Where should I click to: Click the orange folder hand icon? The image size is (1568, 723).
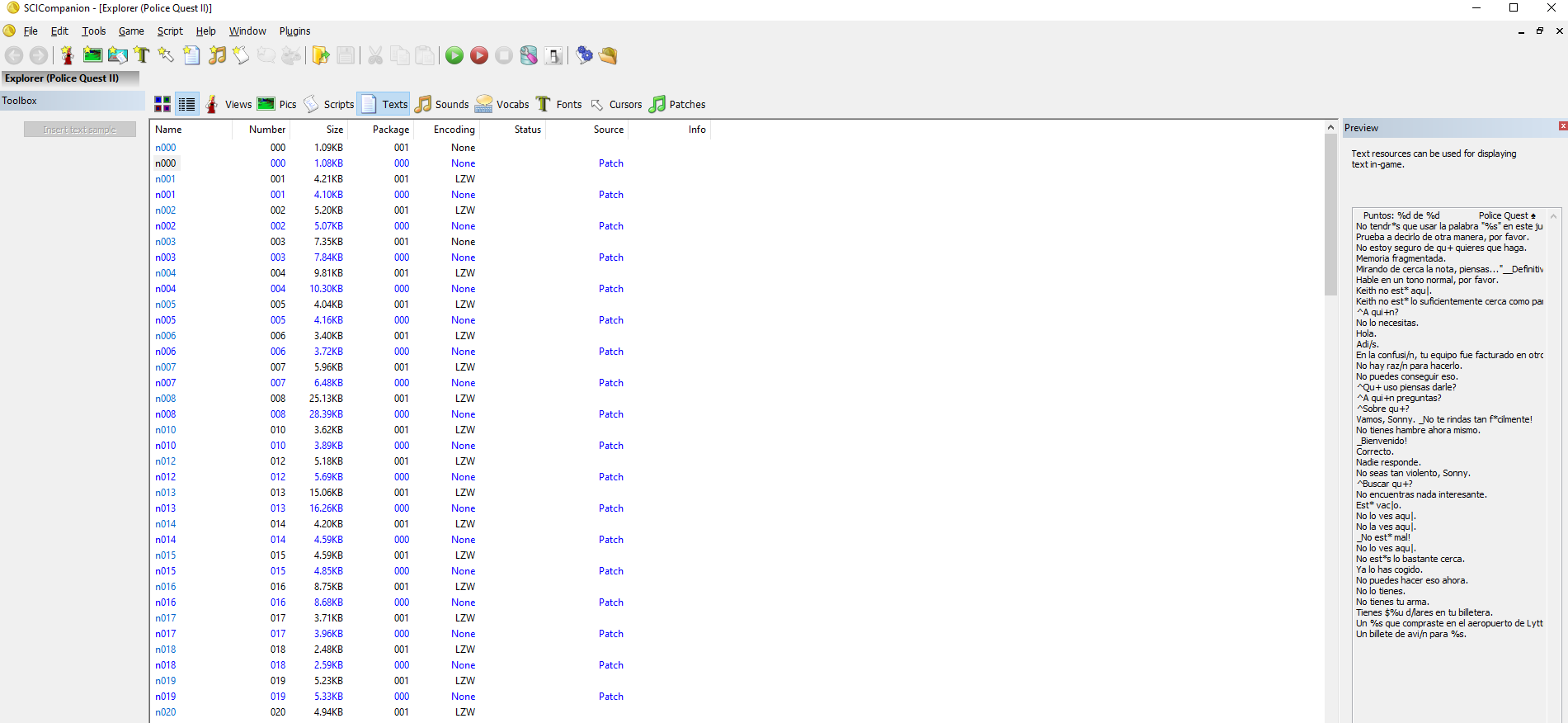coord(609,55)
